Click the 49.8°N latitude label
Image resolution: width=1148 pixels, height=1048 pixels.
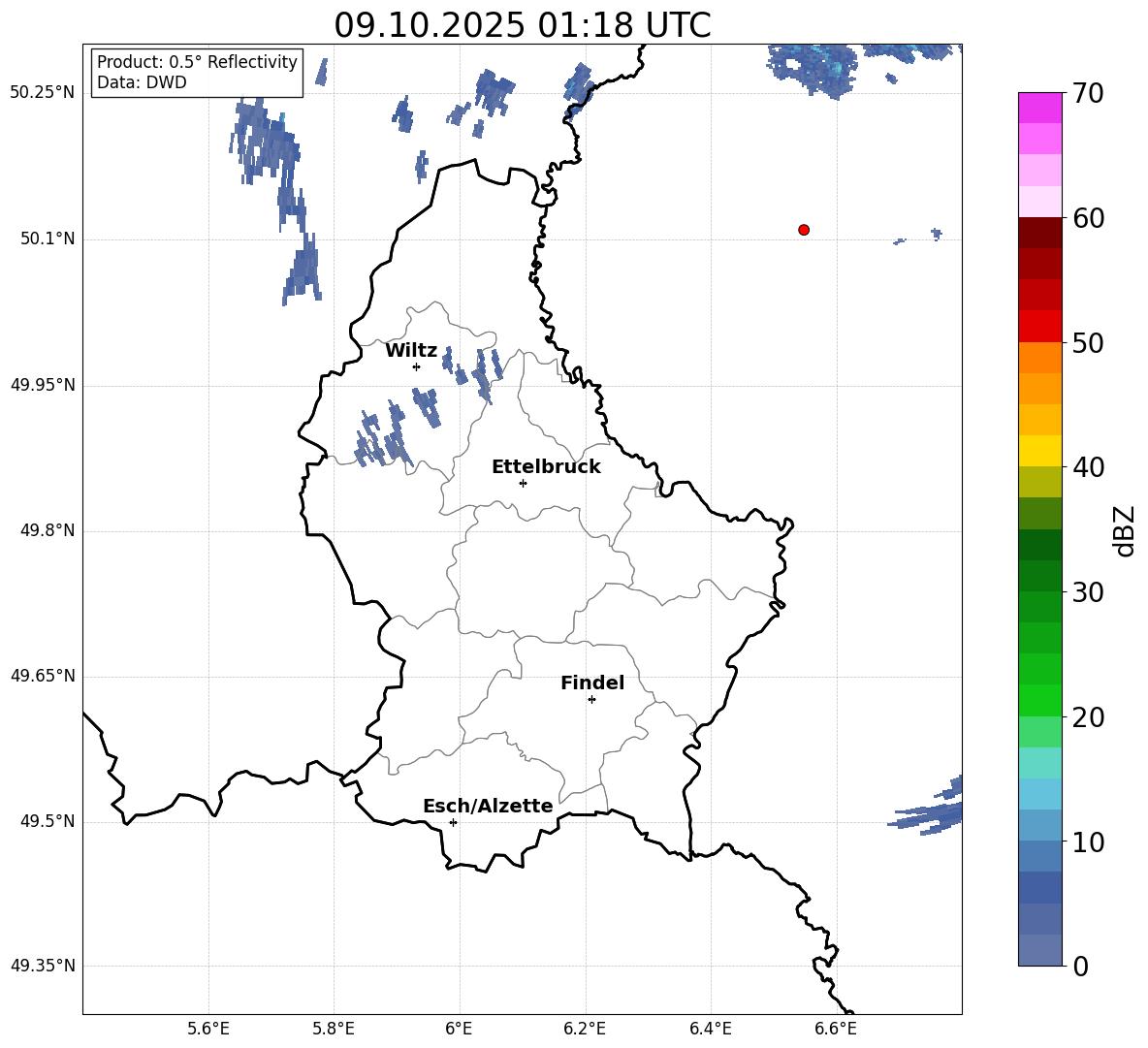(x=48, y=530)
